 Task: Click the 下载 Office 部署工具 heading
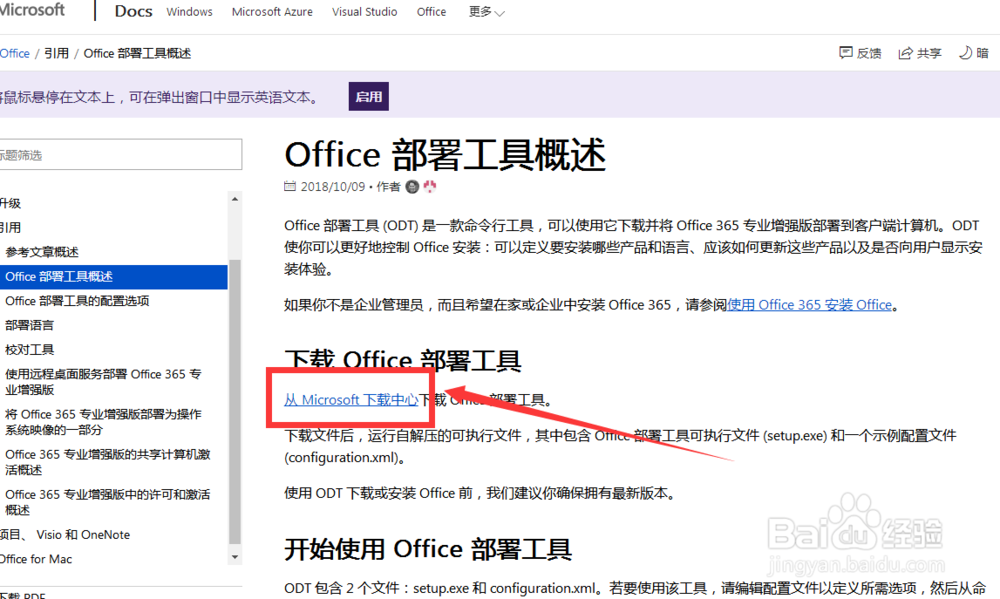(403, 360)
